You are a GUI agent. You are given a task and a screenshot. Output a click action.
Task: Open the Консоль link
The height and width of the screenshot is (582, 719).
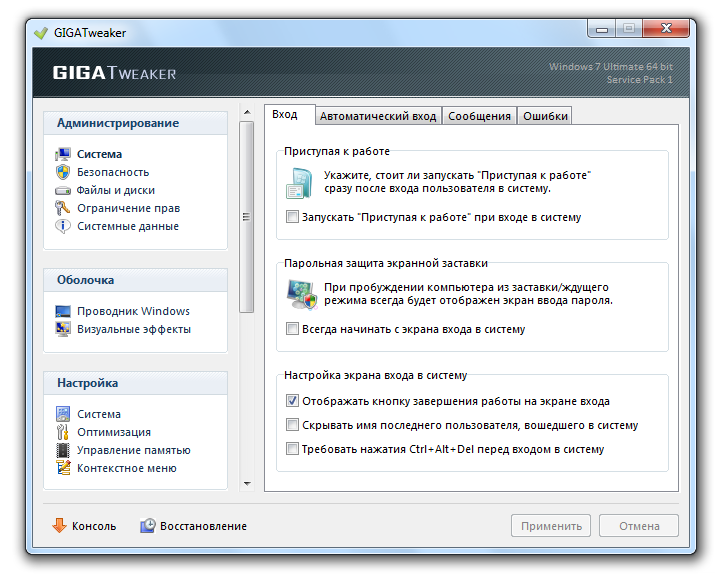click(x=84, y=526)
